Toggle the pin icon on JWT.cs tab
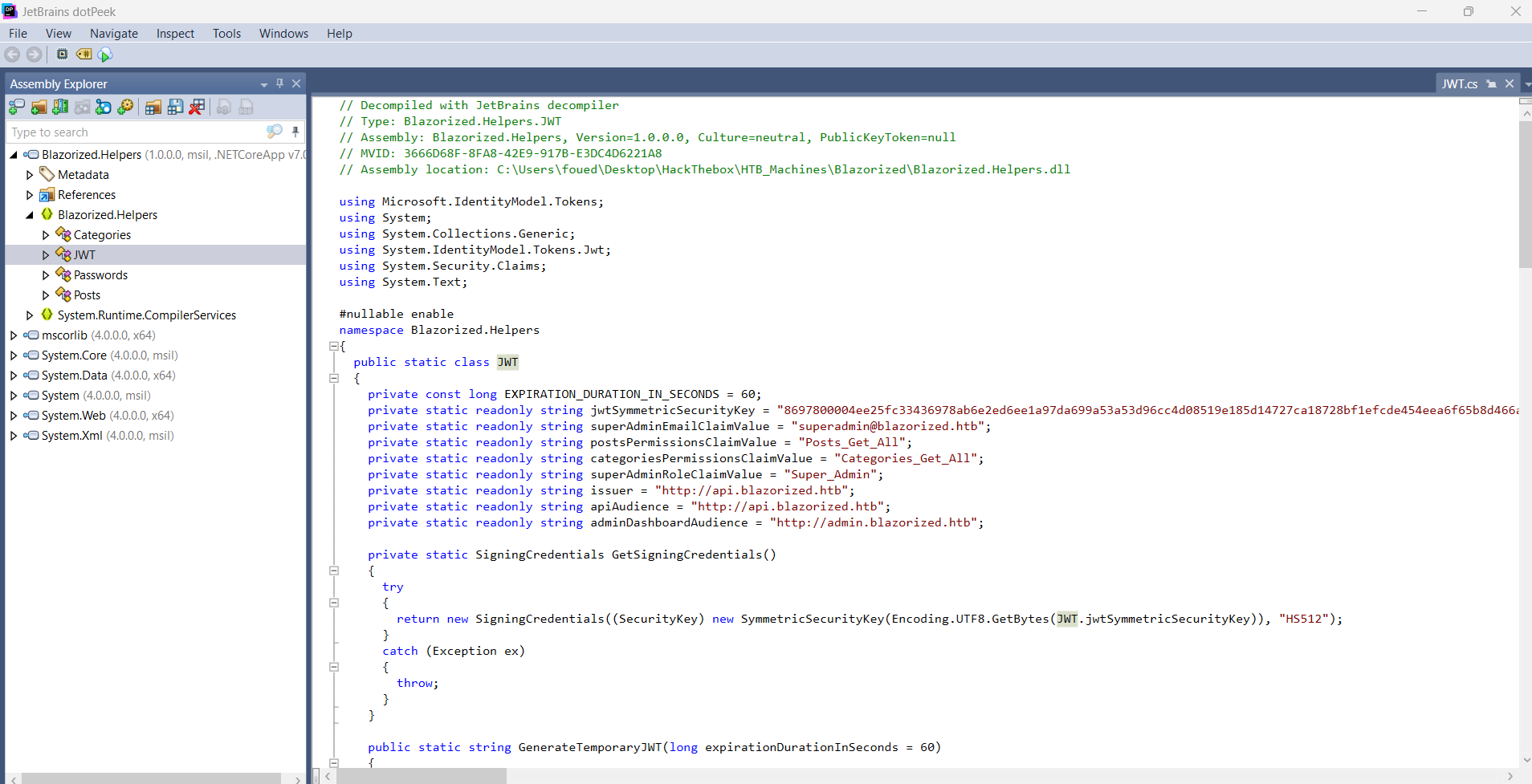 (1491, 83)
